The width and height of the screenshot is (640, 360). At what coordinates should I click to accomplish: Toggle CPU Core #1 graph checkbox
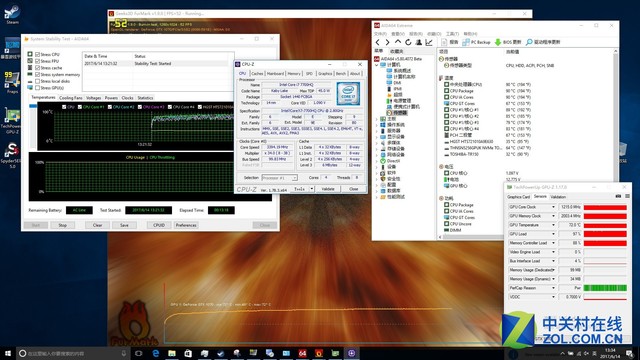80,107
